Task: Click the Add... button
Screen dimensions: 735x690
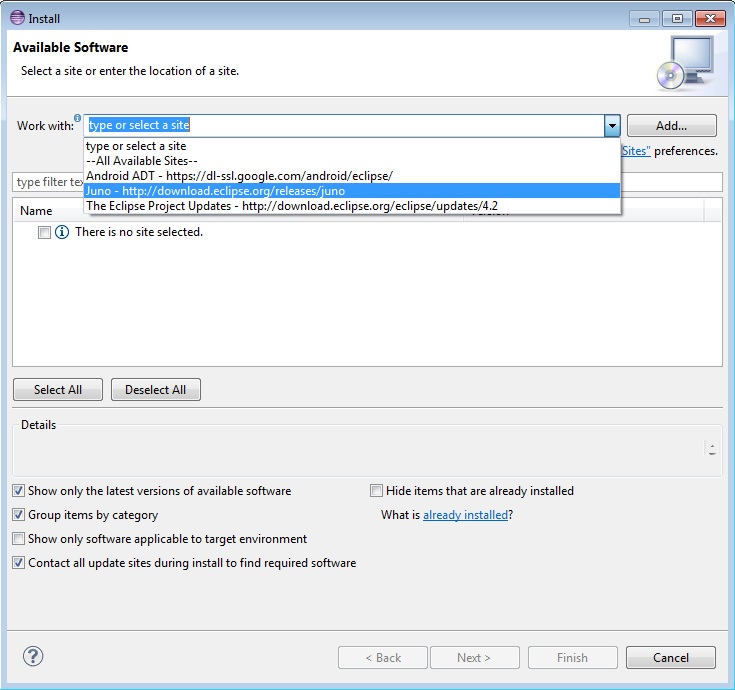Action: tap(671, 126)
